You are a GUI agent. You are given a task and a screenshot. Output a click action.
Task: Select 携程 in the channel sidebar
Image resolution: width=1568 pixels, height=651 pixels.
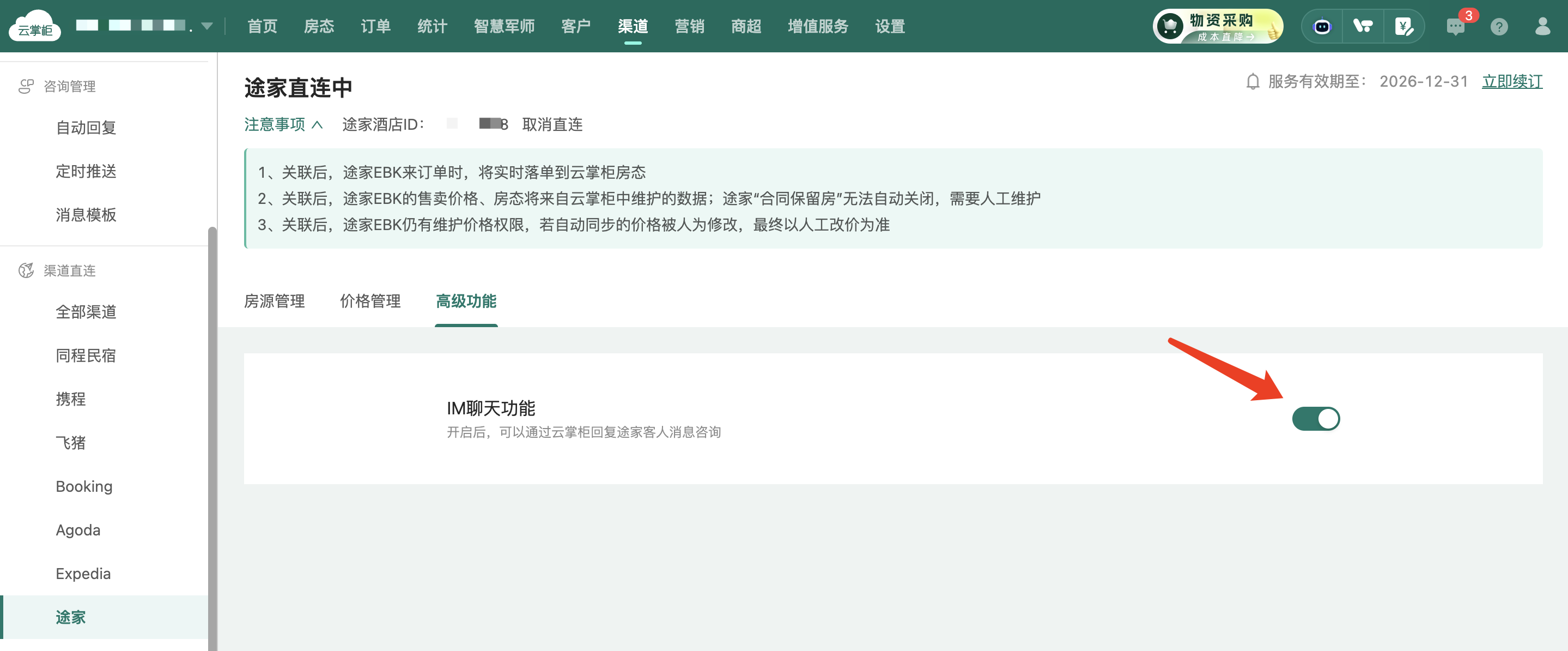pyautogui.click(x=71, y=399)
